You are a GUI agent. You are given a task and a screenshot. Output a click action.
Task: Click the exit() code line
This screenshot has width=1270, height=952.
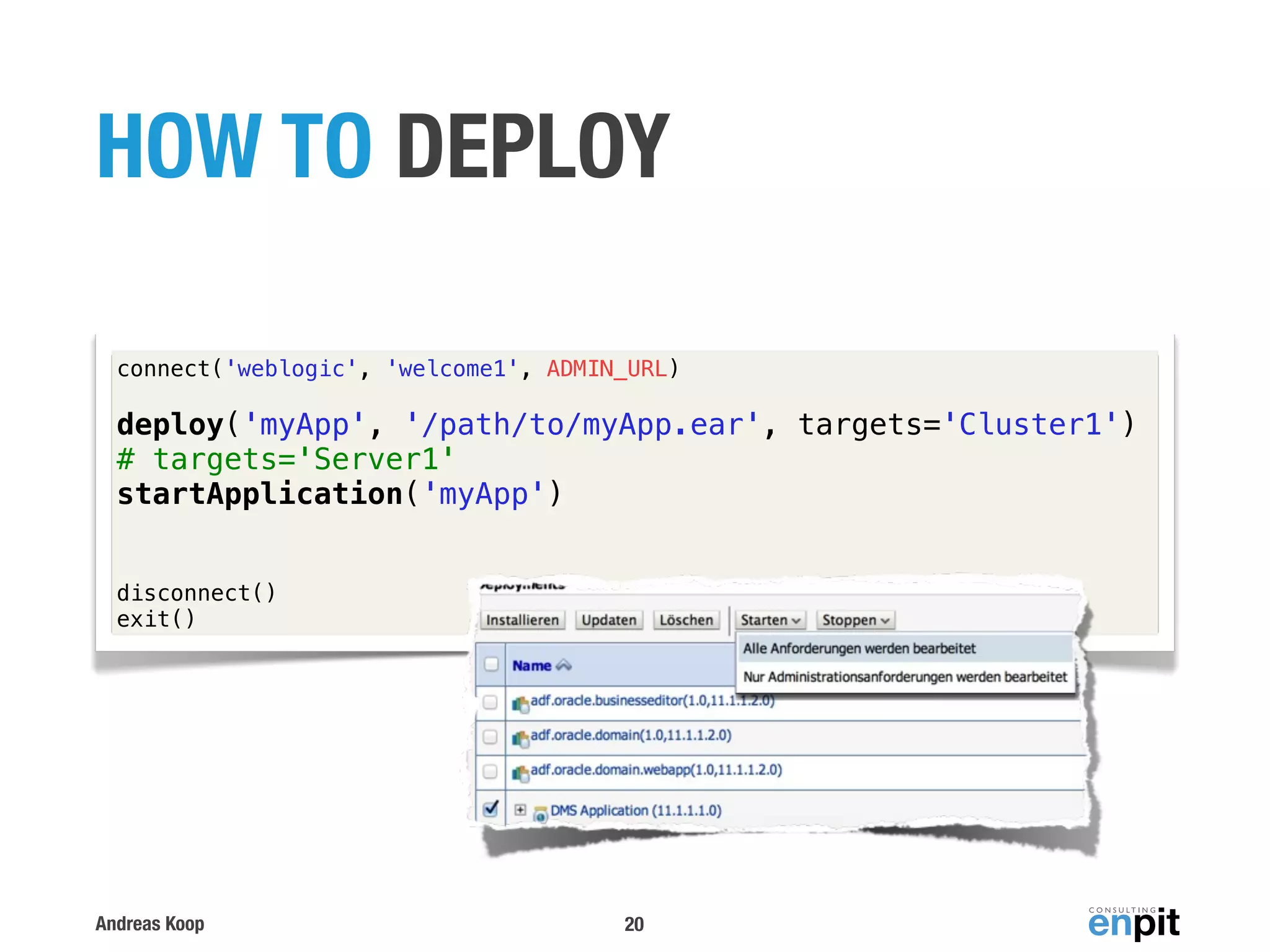coord(156,619)
